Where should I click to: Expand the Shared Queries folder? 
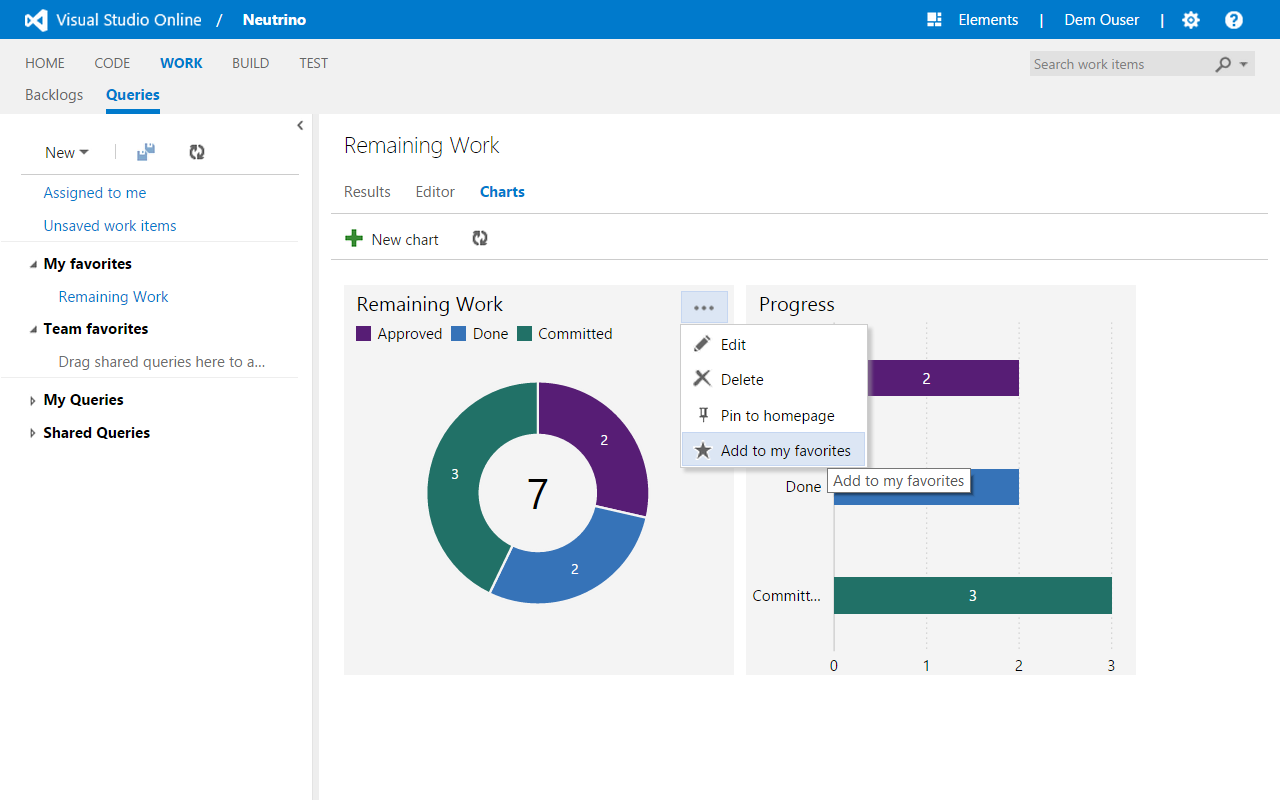[x=33, y=434]
